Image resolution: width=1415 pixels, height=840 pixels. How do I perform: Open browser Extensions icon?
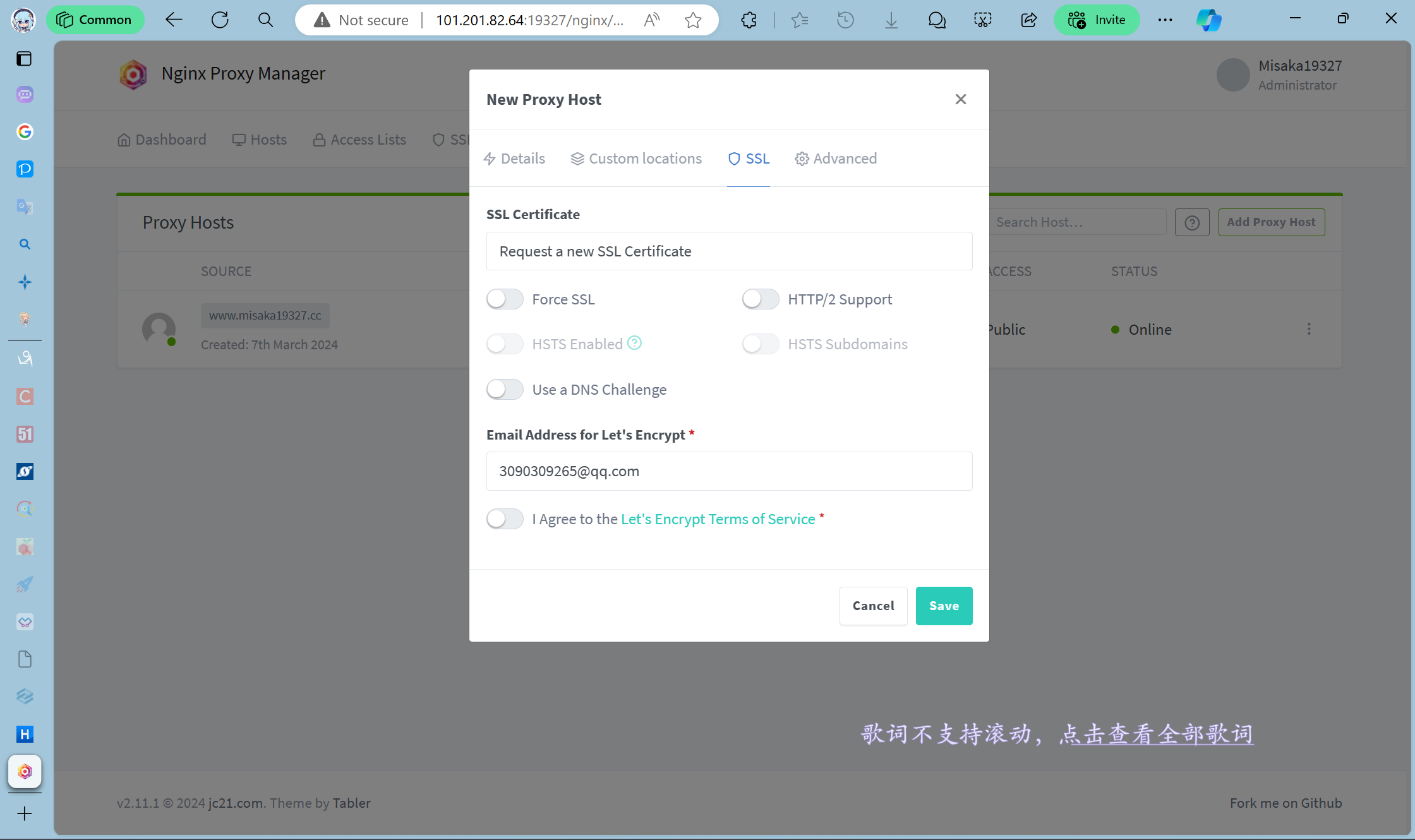tap(749, 20)
